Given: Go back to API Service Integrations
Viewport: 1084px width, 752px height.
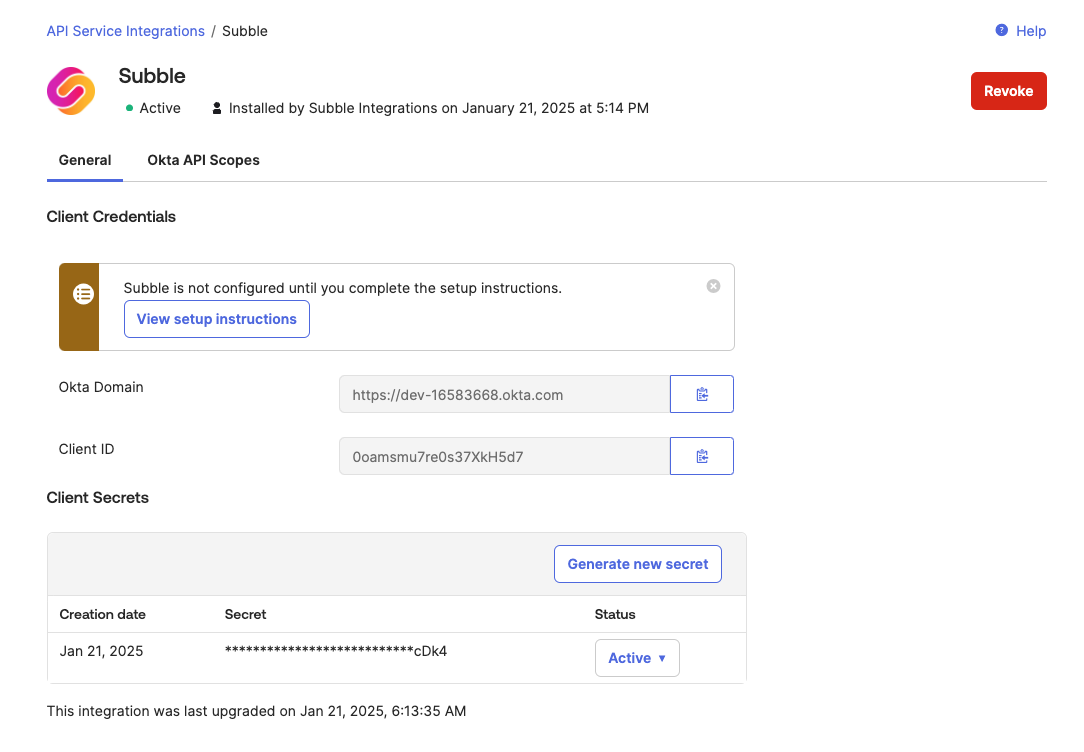Looking at the screenshot, I should coord(126,31).
